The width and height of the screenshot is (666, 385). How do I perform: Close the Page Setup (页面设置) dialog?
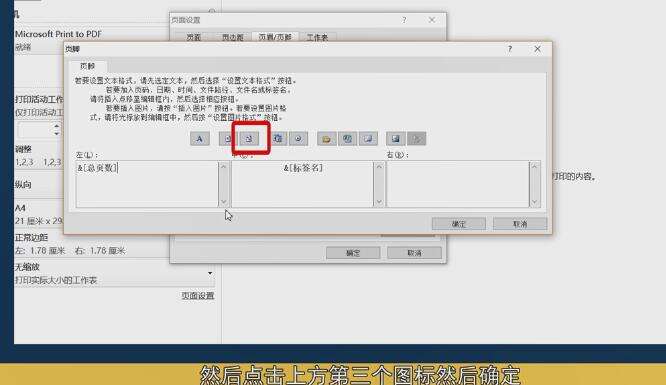[x=432, y=20]
